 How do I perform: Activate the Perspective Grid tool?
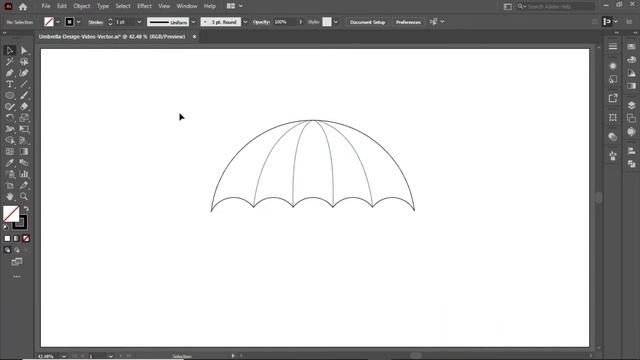tap(24, 140)
